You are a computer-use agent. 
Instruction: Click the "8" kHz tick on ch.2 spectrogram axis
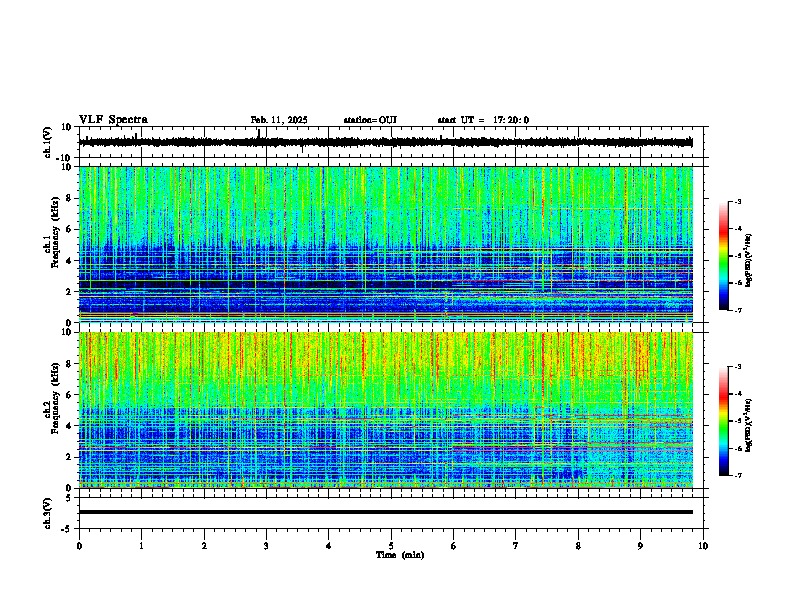(70, 364)
